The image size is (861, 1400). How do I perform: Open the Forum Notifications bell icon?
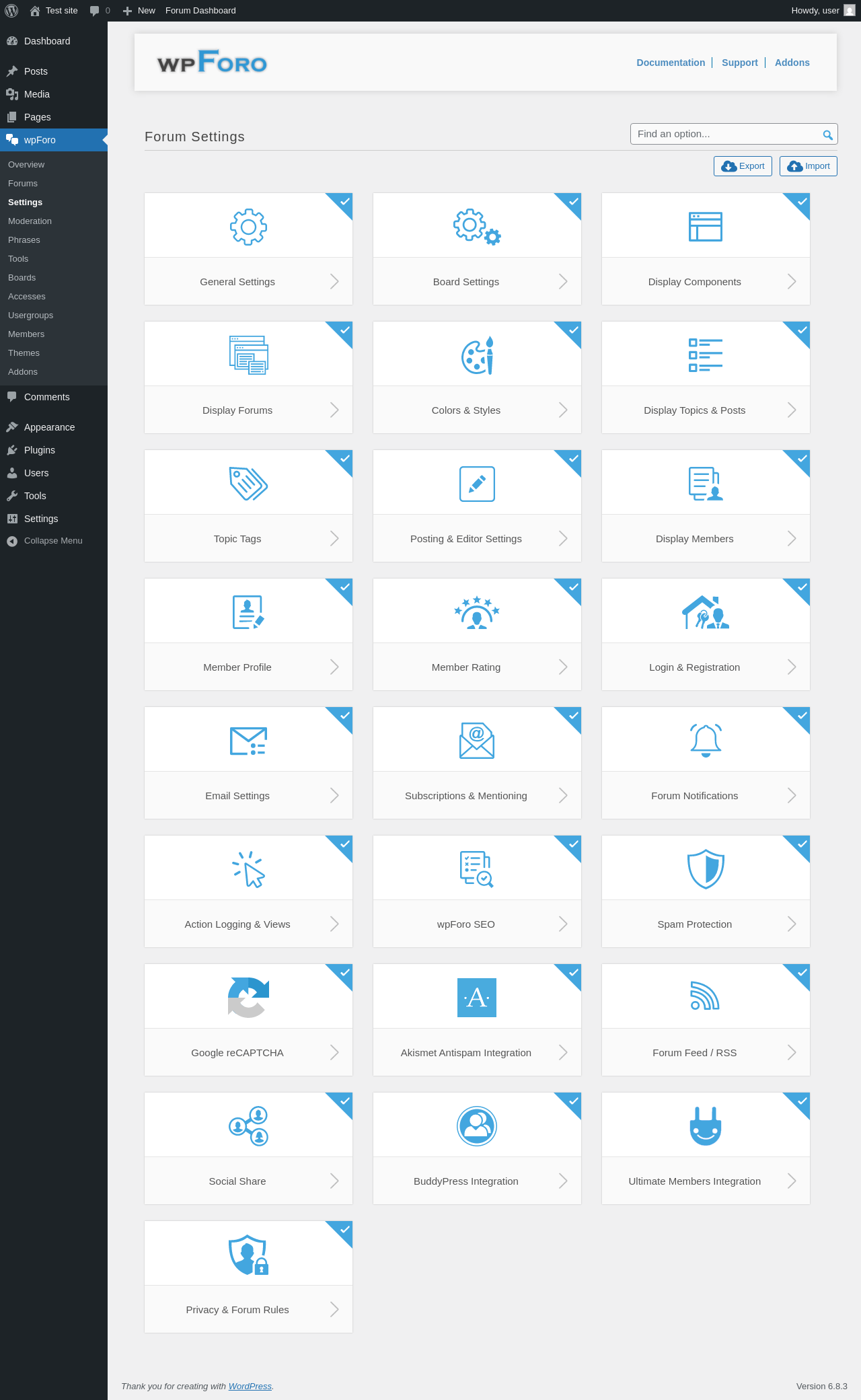click(x=706, y=741)
